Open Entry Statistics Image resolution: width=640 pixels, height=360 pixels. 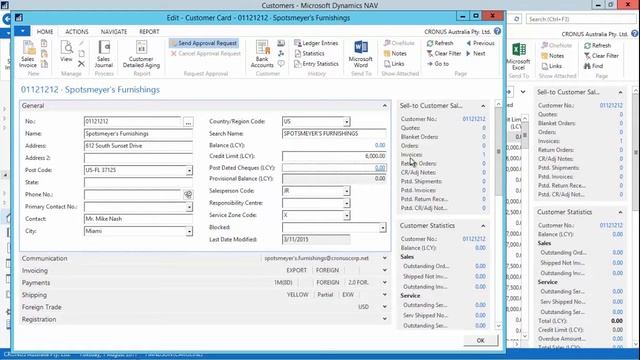point(316,64)
